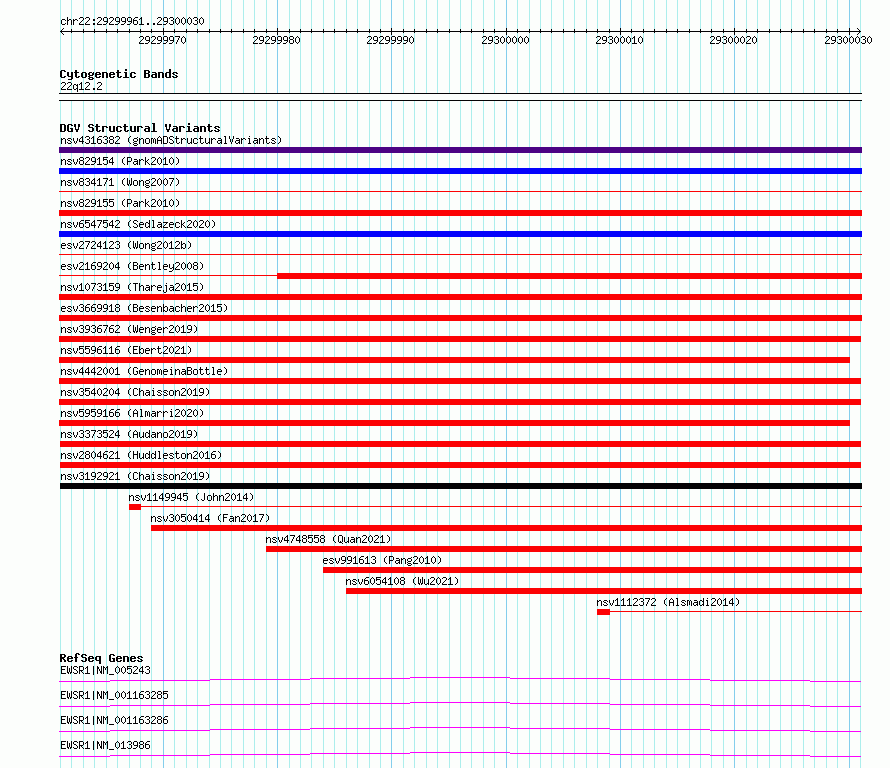Open the nsv834171 (Wong2007) variant label
Viewport: 890px width, 768px height.
(x=120, y=182)
